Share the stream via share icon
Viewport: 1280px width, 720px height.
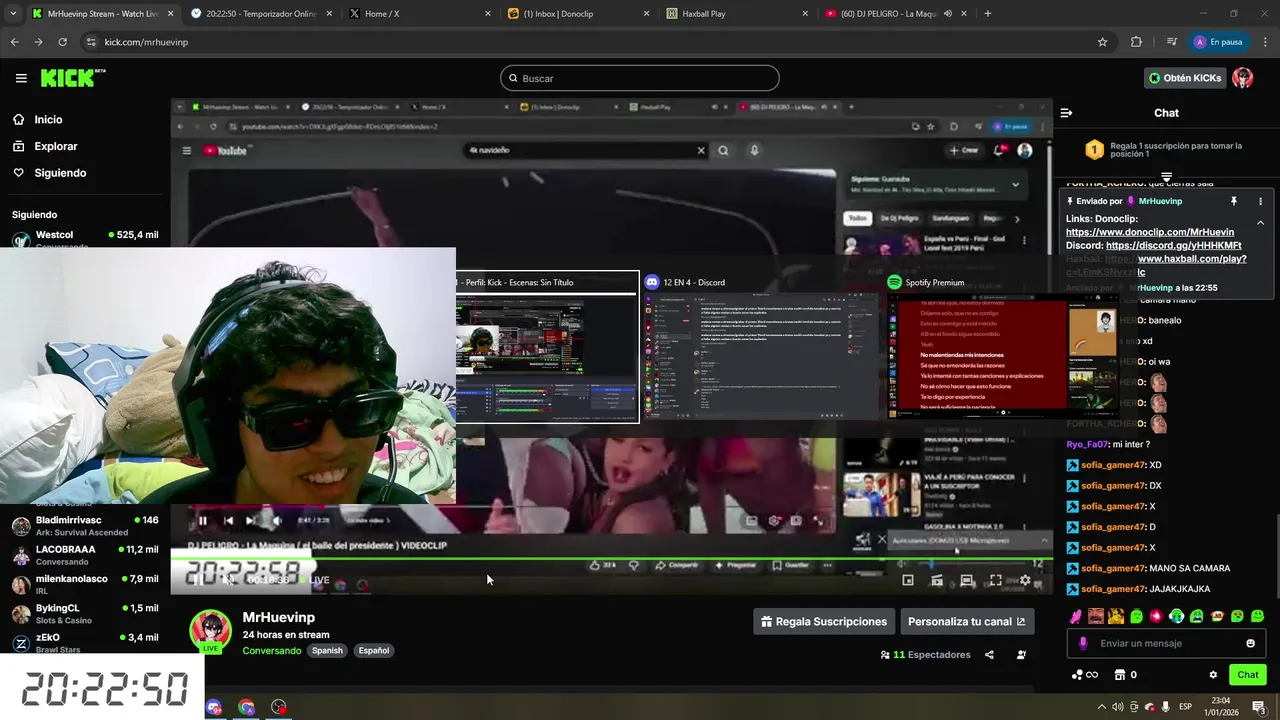989,655
